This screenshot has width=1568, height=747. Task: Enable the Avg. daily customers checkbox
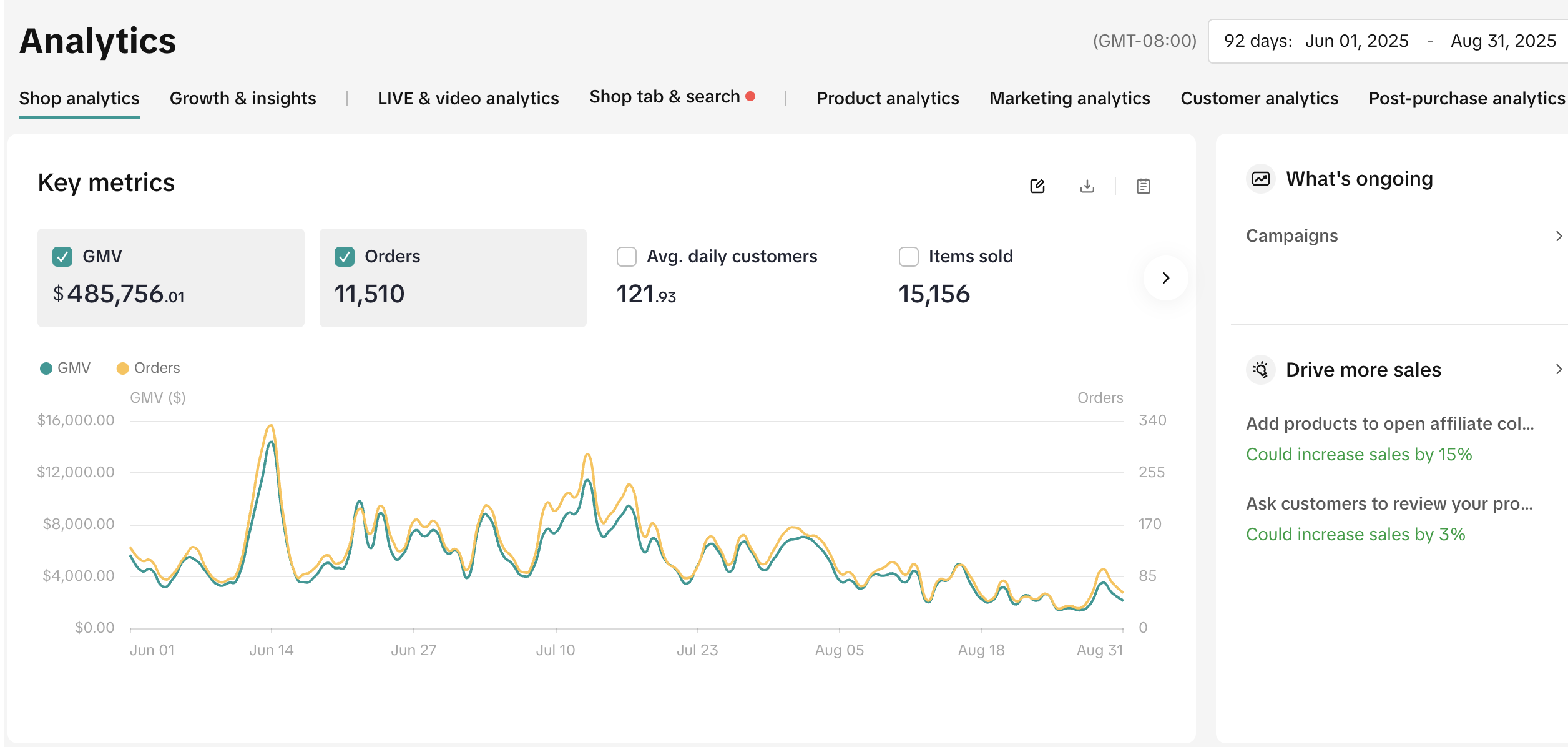[627, 257]
